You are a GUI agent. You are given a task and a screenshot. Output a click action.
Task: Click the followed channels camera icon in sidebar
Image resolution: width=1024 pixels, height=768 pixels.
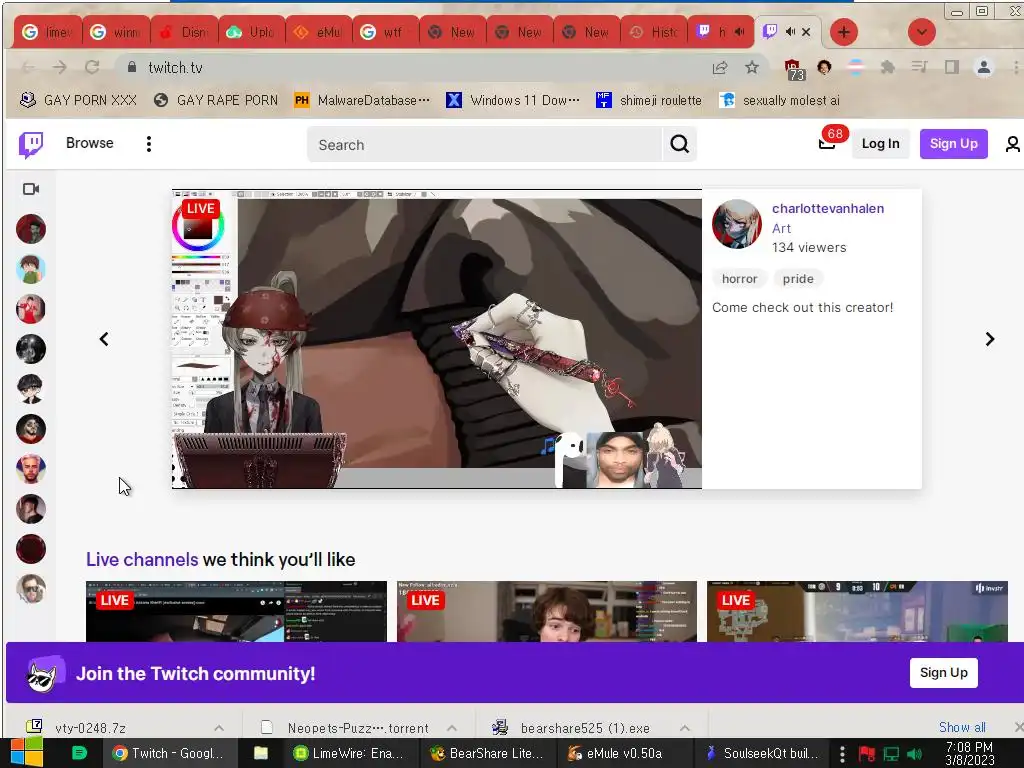31,189
